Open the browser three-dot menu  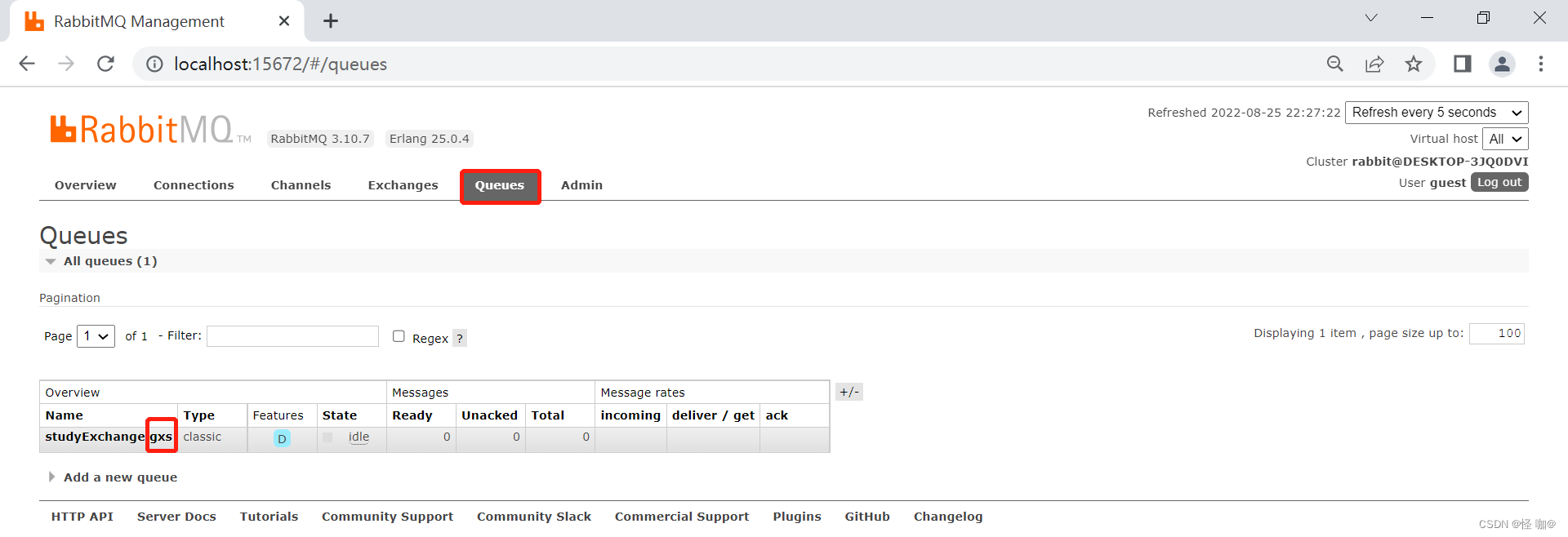coord(1541,64)
